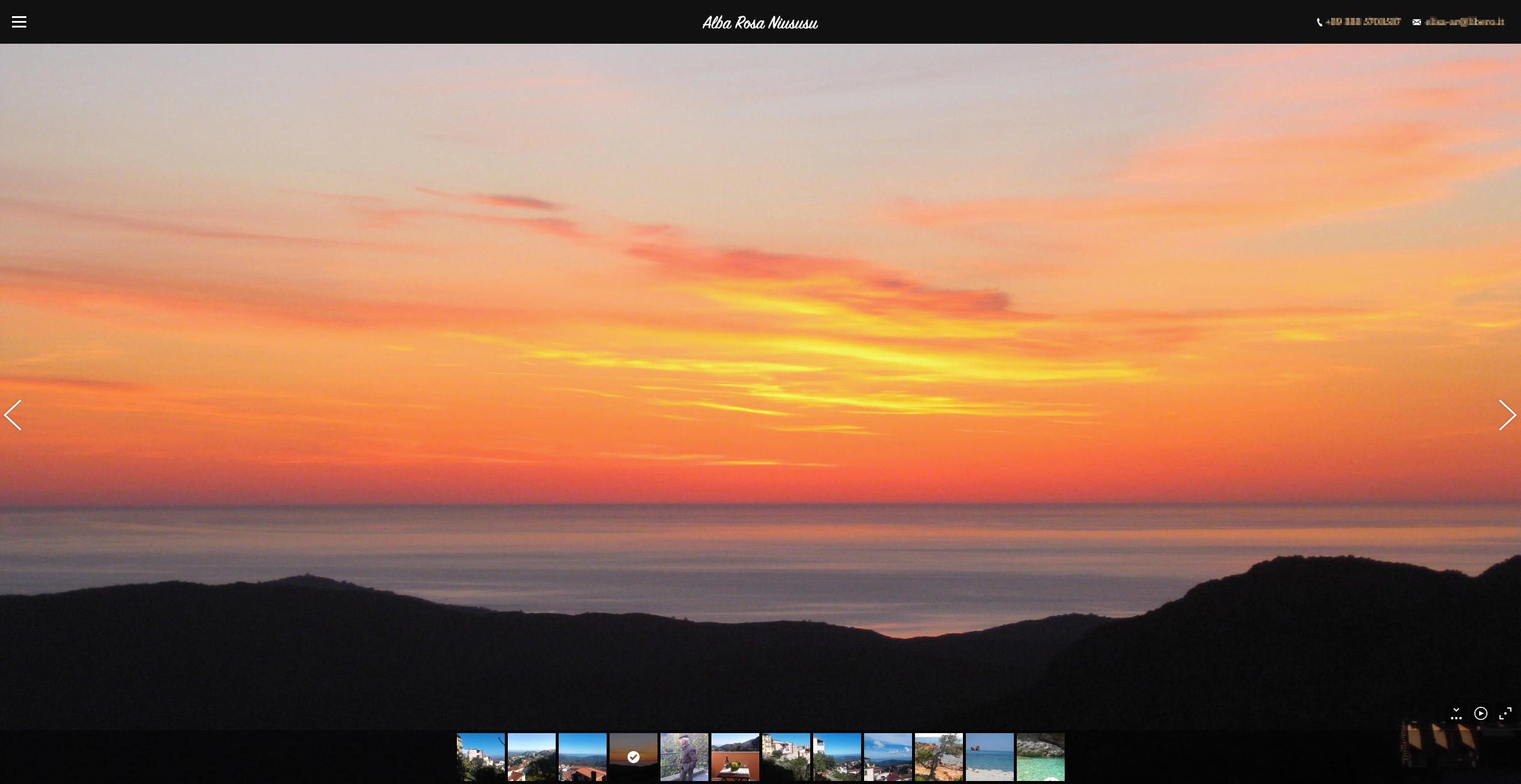Click the phone number link
1521x784 pixels.
[1362, 22]
